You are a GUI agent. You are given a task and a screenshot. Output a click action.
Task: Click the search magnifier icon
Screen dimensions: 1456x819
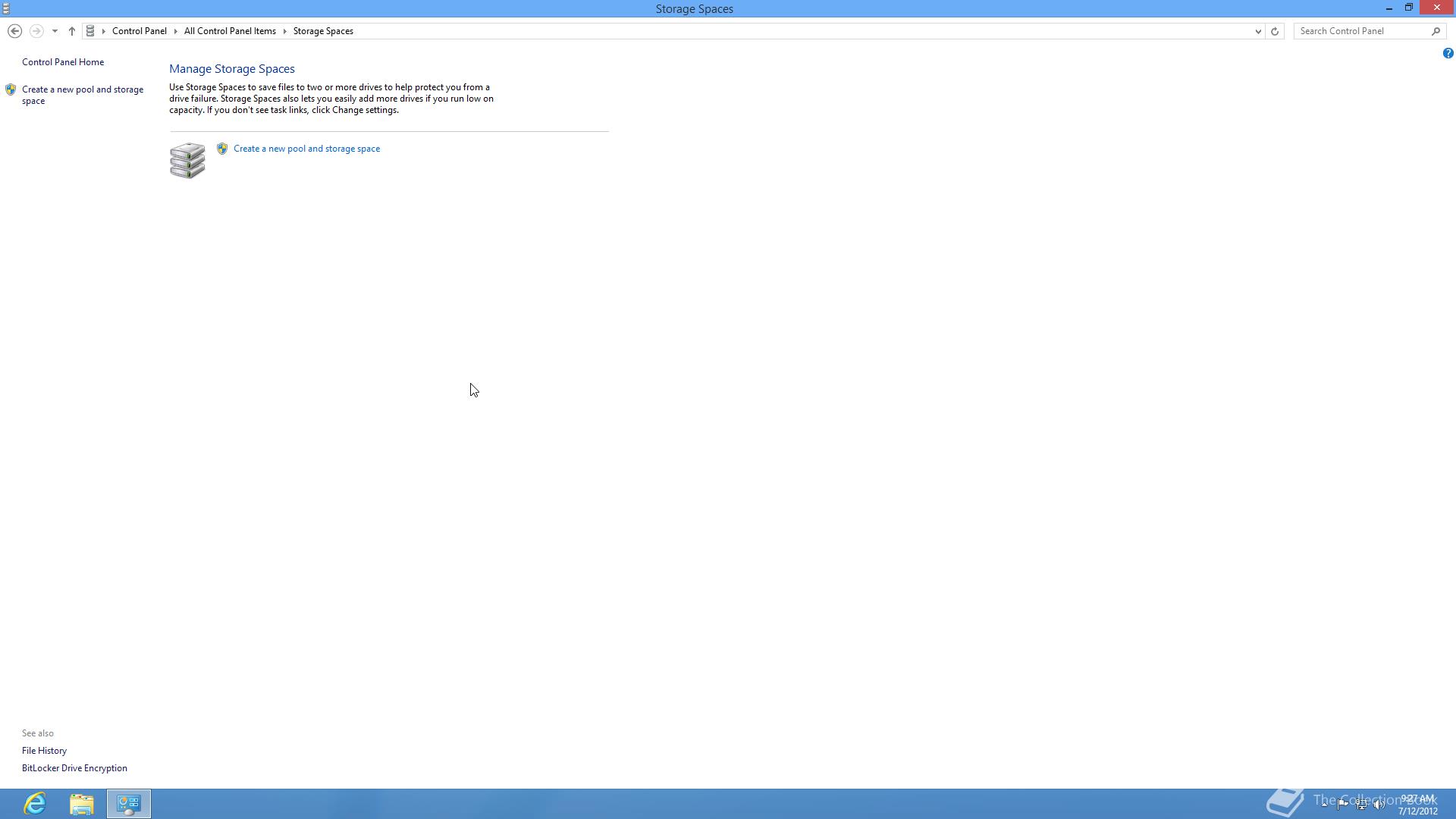(1436, 31)
